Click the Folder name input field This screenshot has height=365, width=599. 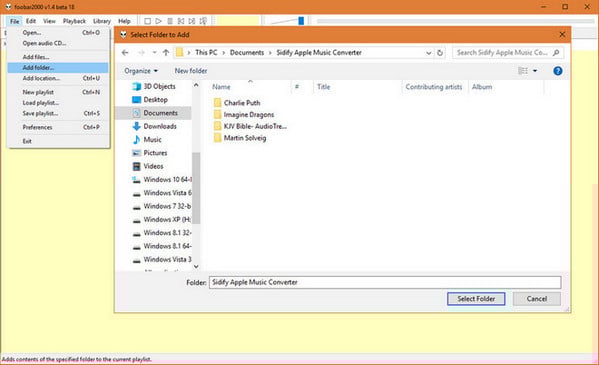point(385,282)
